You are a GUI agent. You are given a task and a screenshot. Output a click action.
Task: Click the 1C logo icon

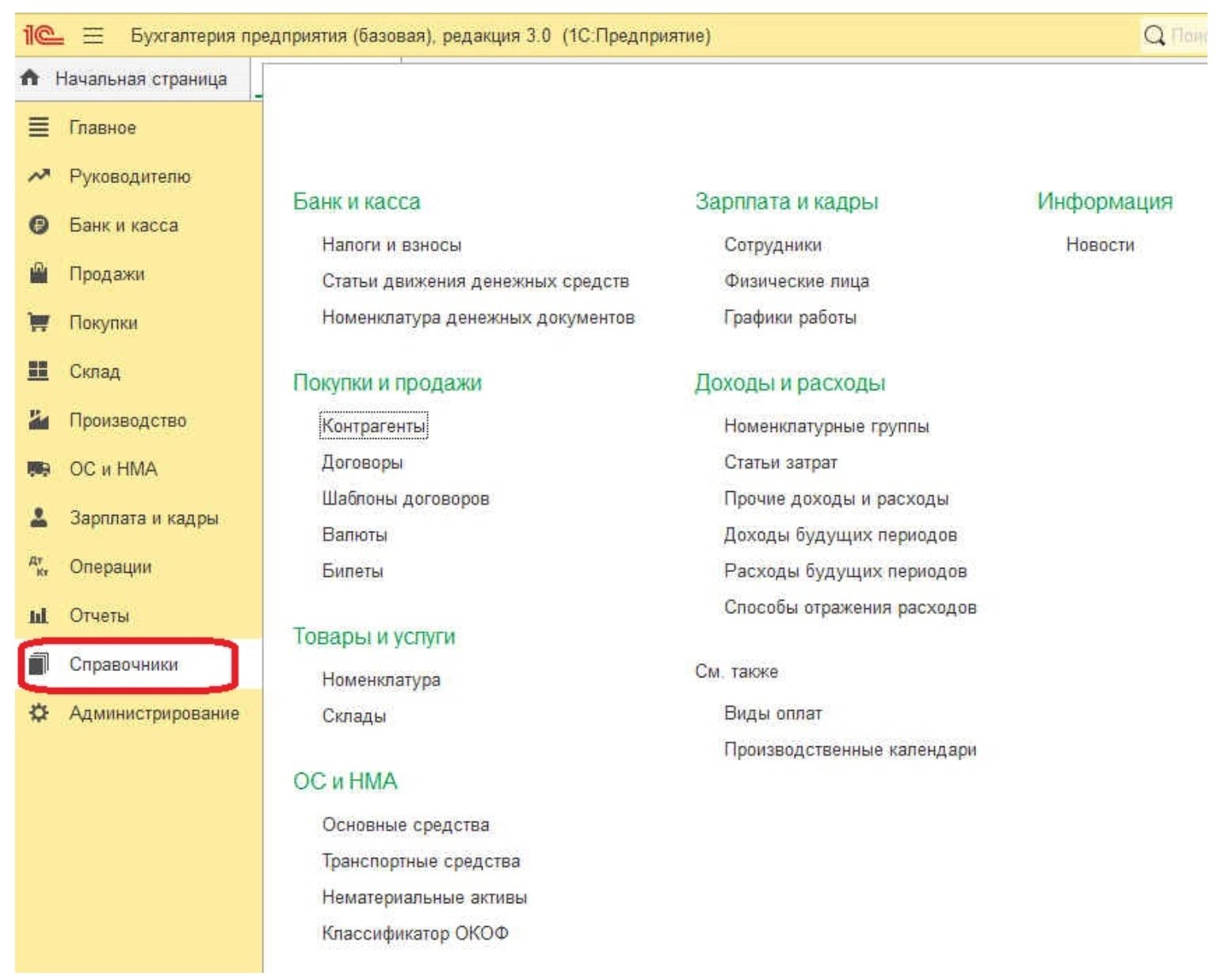click(43, 35)
